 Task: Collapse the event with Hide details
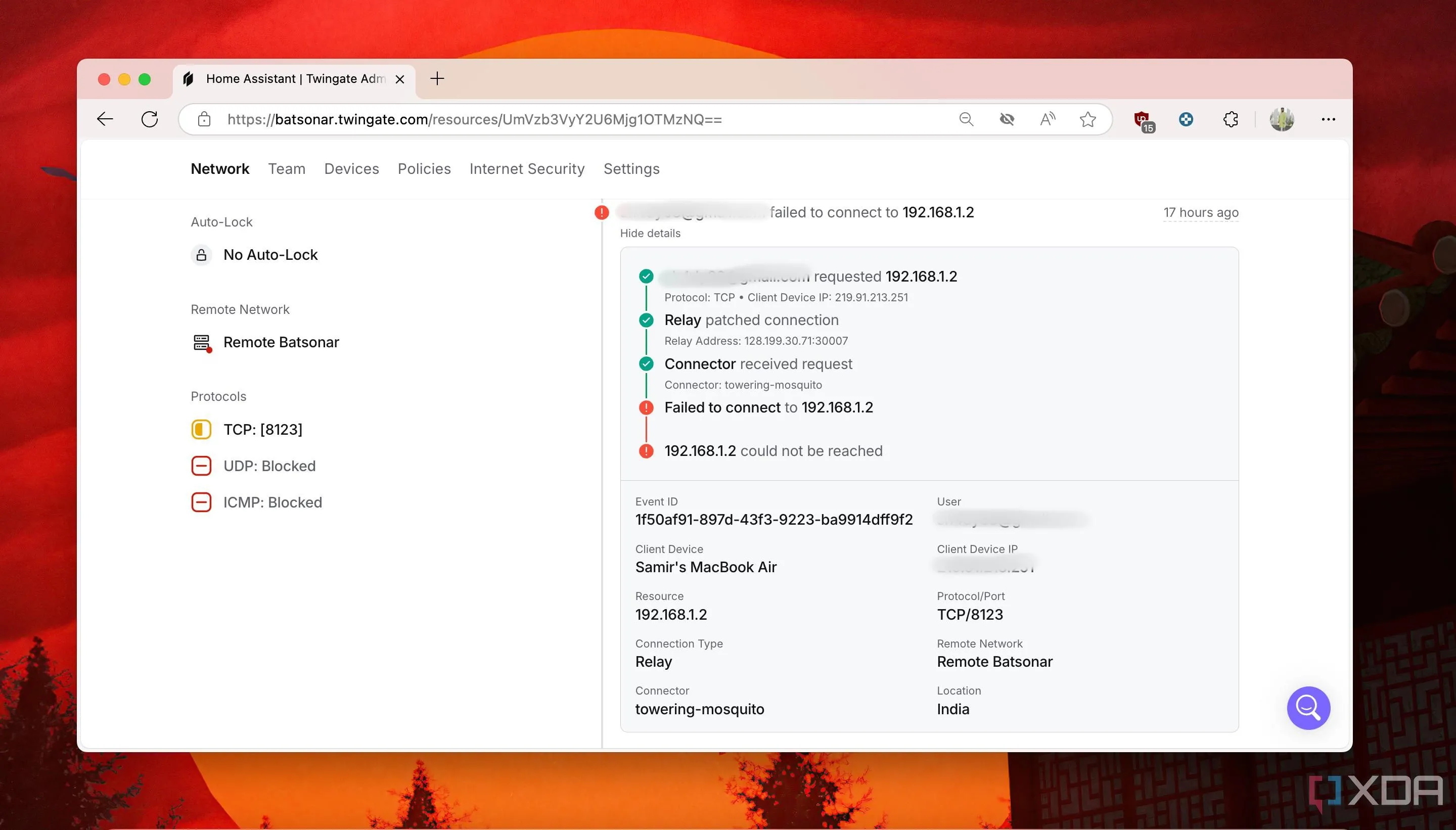point(650,233)
